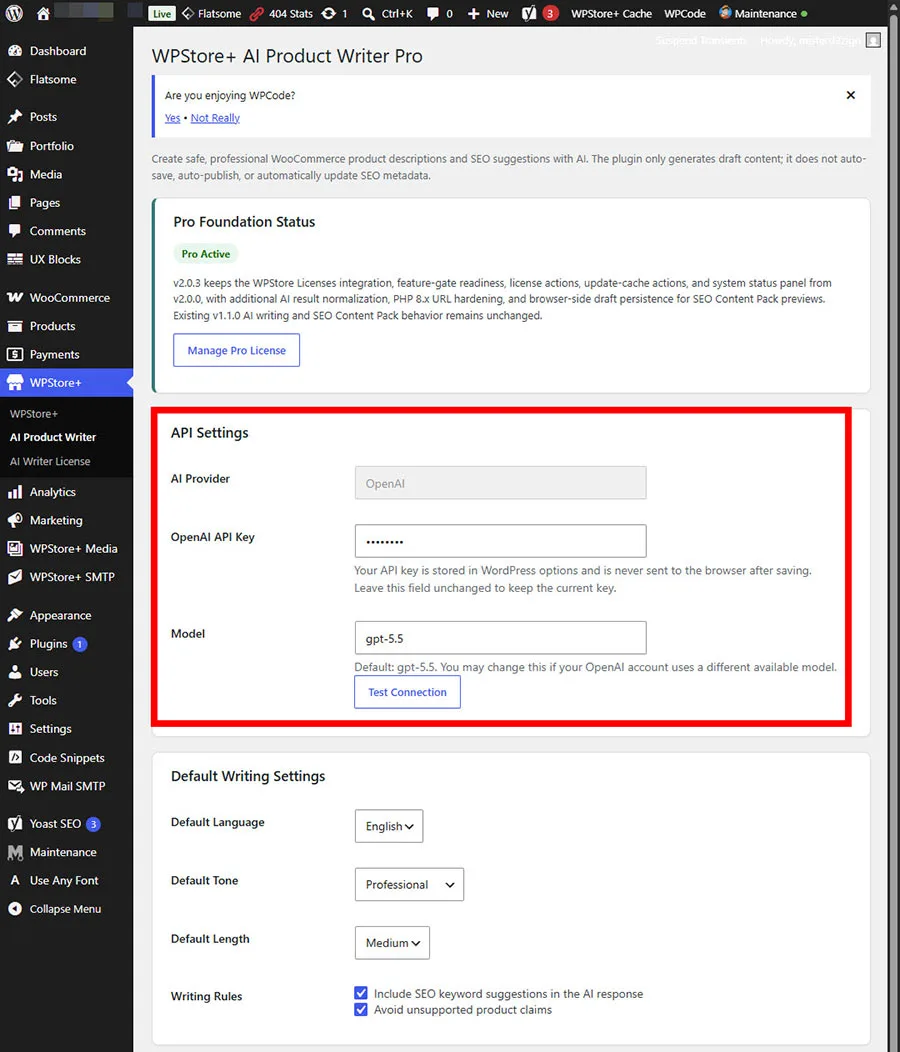Viewport: 900px width, 1052px height.
Task: Open the New content menu
Action: click(488, 13)
